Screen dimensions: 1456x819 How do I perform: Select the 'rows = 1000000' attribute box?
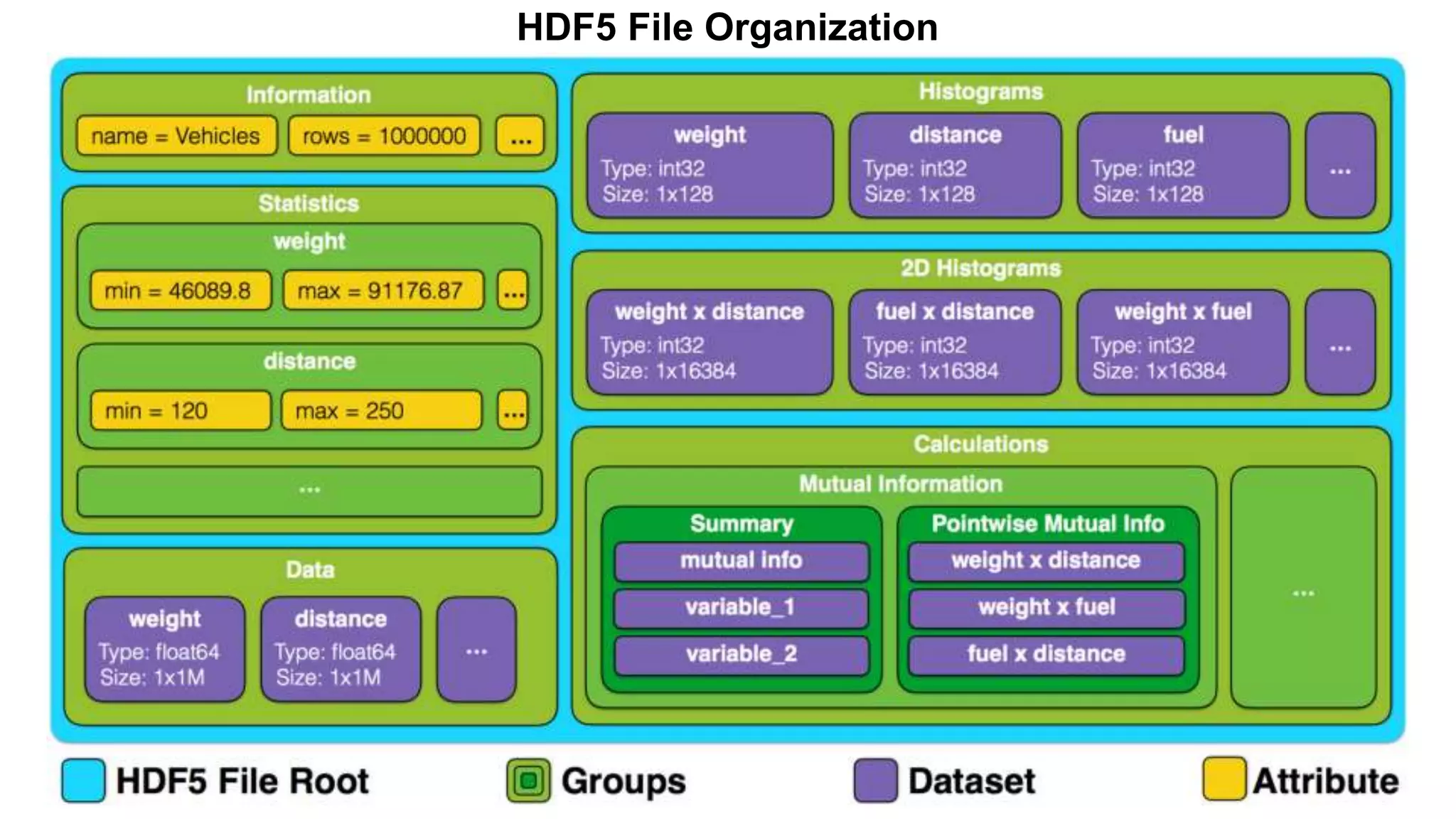(384, 136)
